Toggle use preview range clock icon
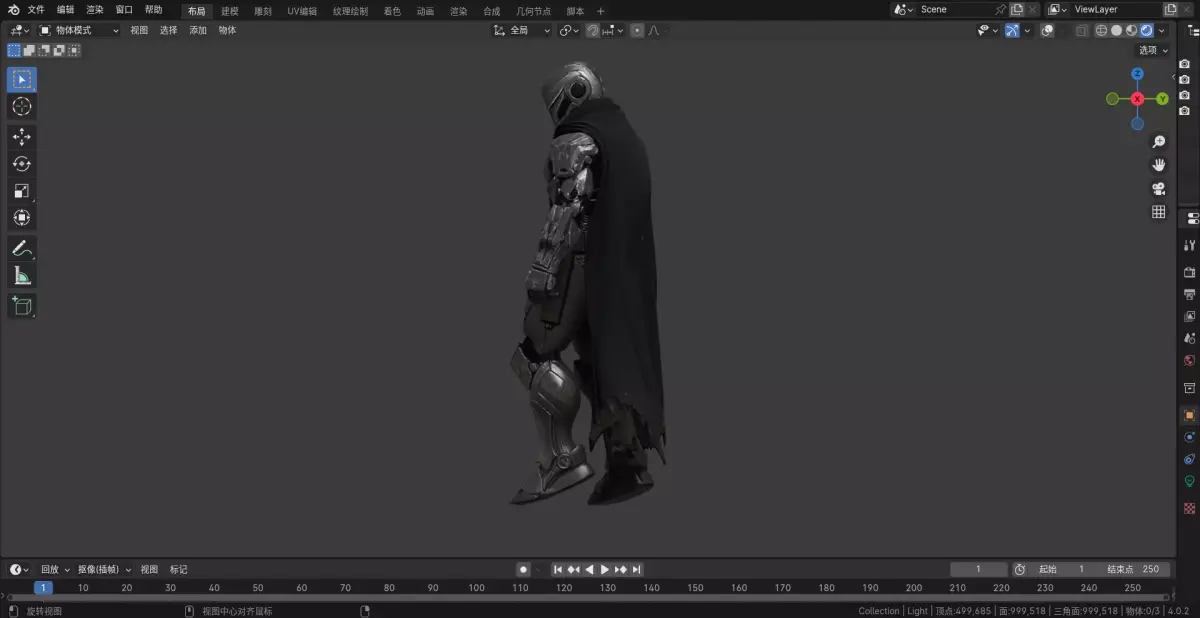 [1019, 569]
